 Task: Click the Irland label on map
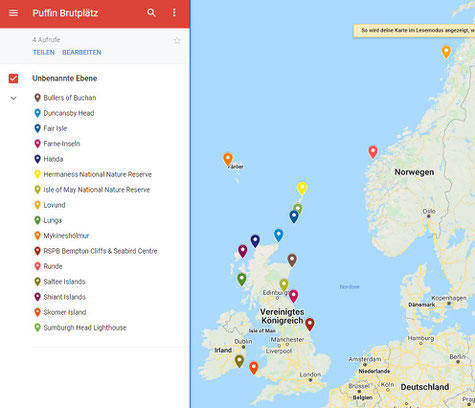click(x=223, y=350)
